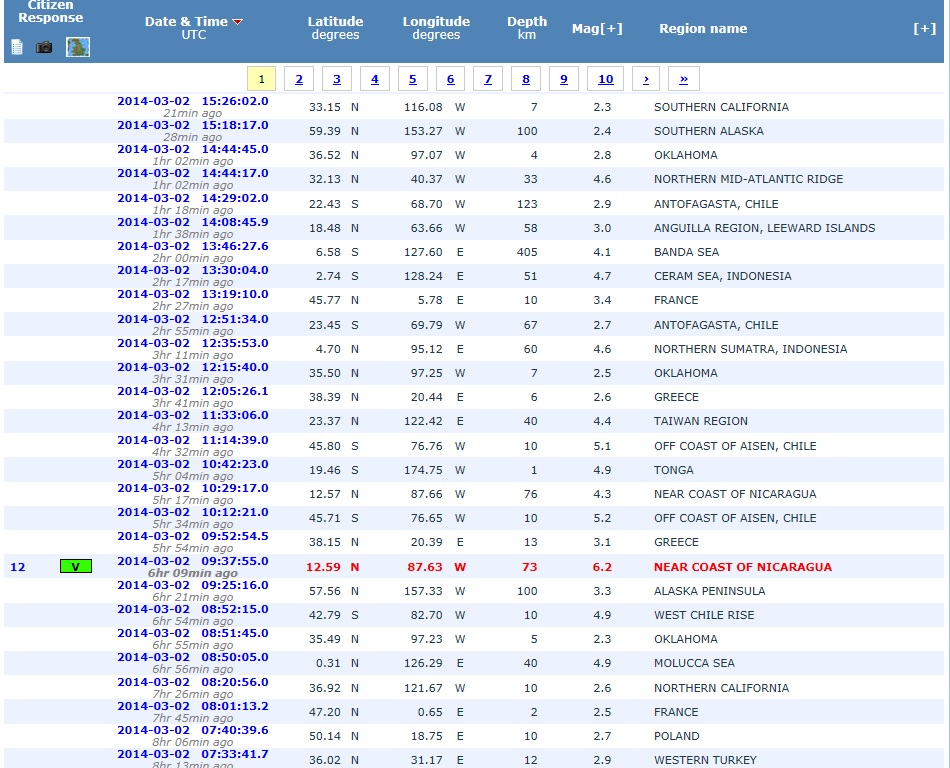
Task: Click the 0.65 longitude value for France
Action: pos(430,712)
